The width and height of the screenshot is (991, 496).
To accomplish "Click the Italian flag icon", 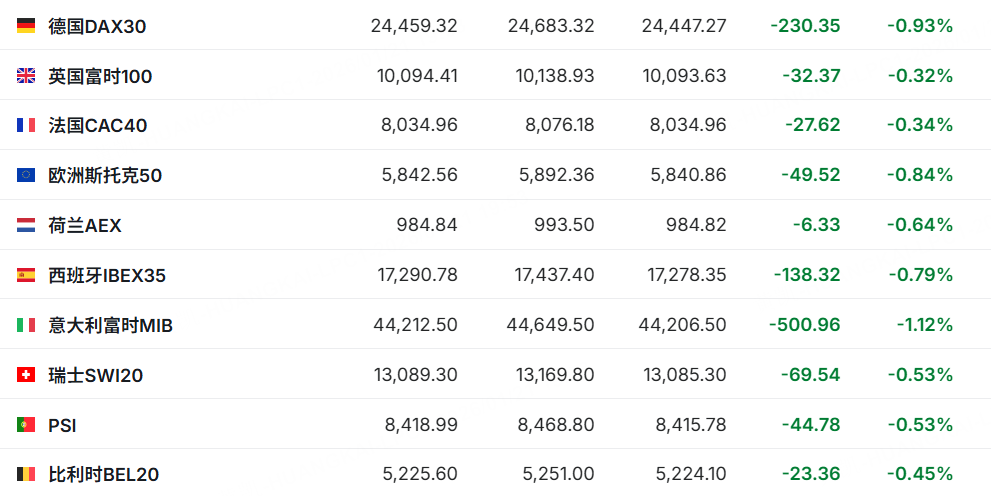I will pyautogui.click(x=26, y=325).
